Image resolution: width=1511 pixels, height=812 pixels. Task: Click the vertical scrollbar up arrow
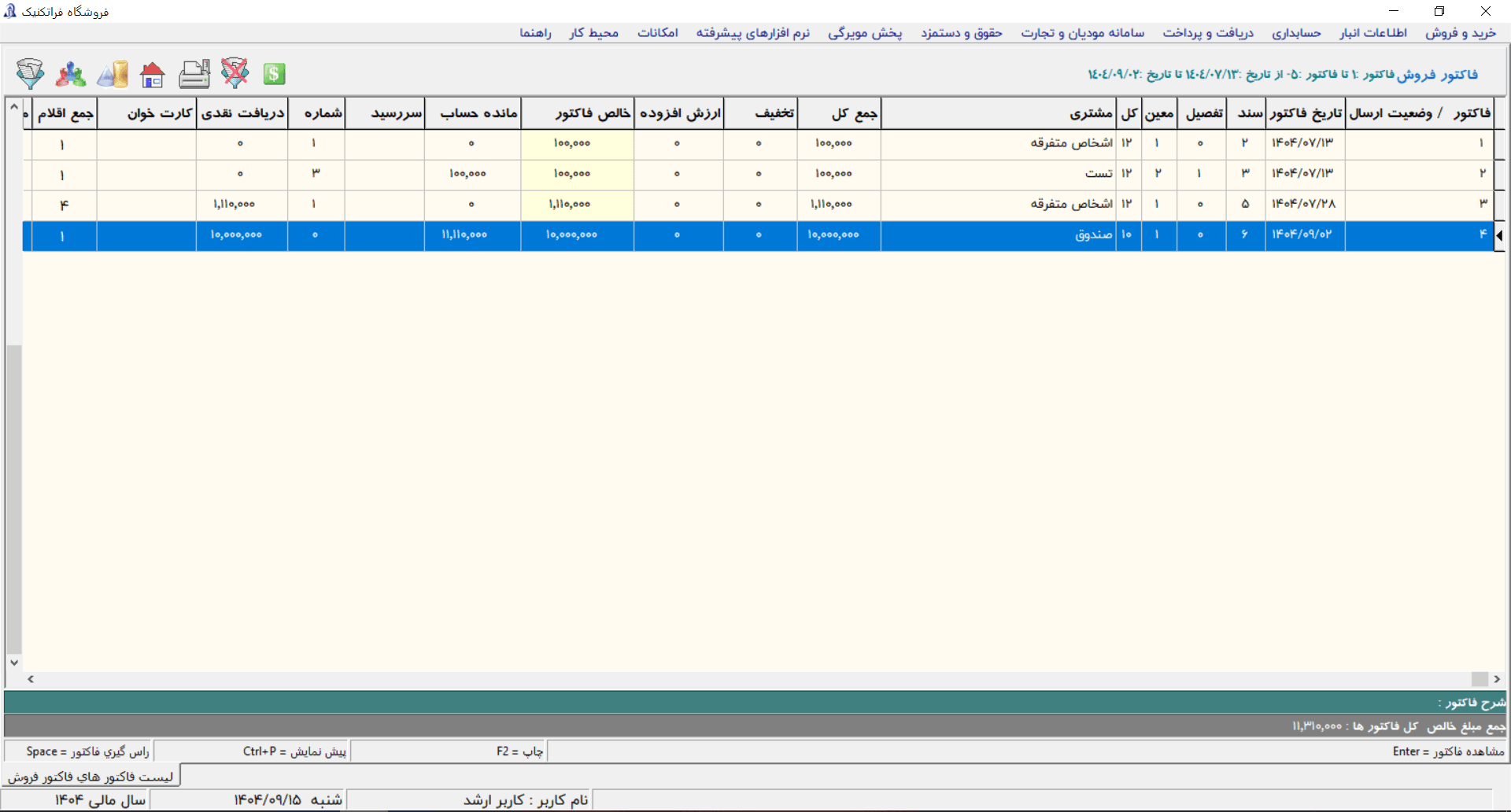(14, 107)
